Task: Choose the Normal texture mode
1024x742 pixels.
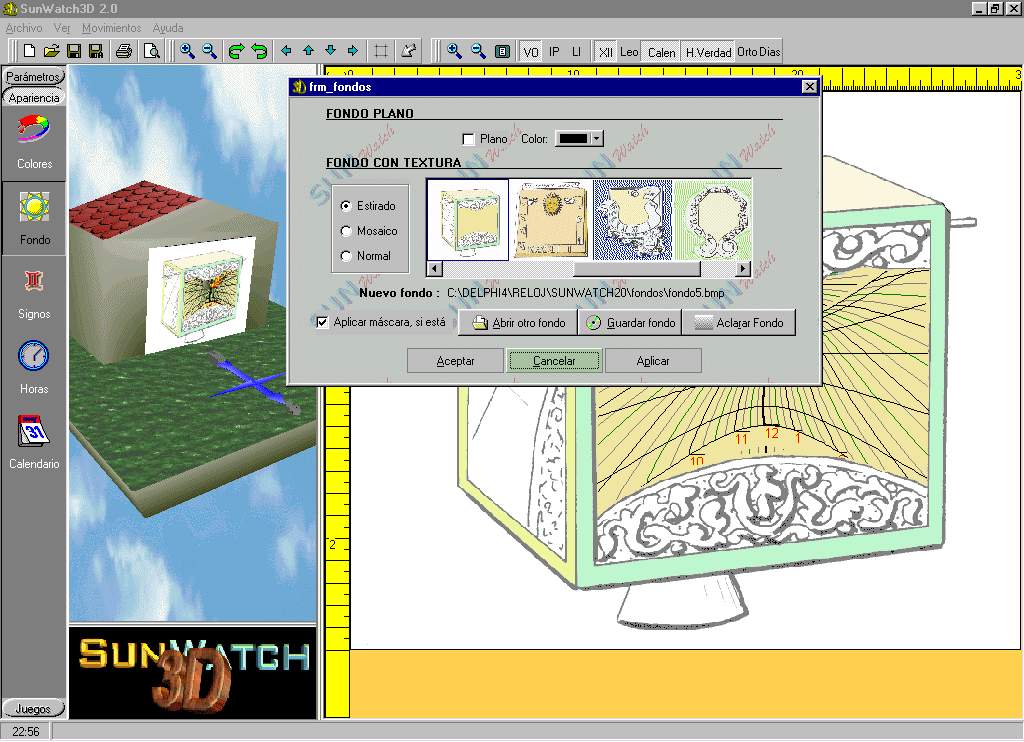Action: click(346, 256)
